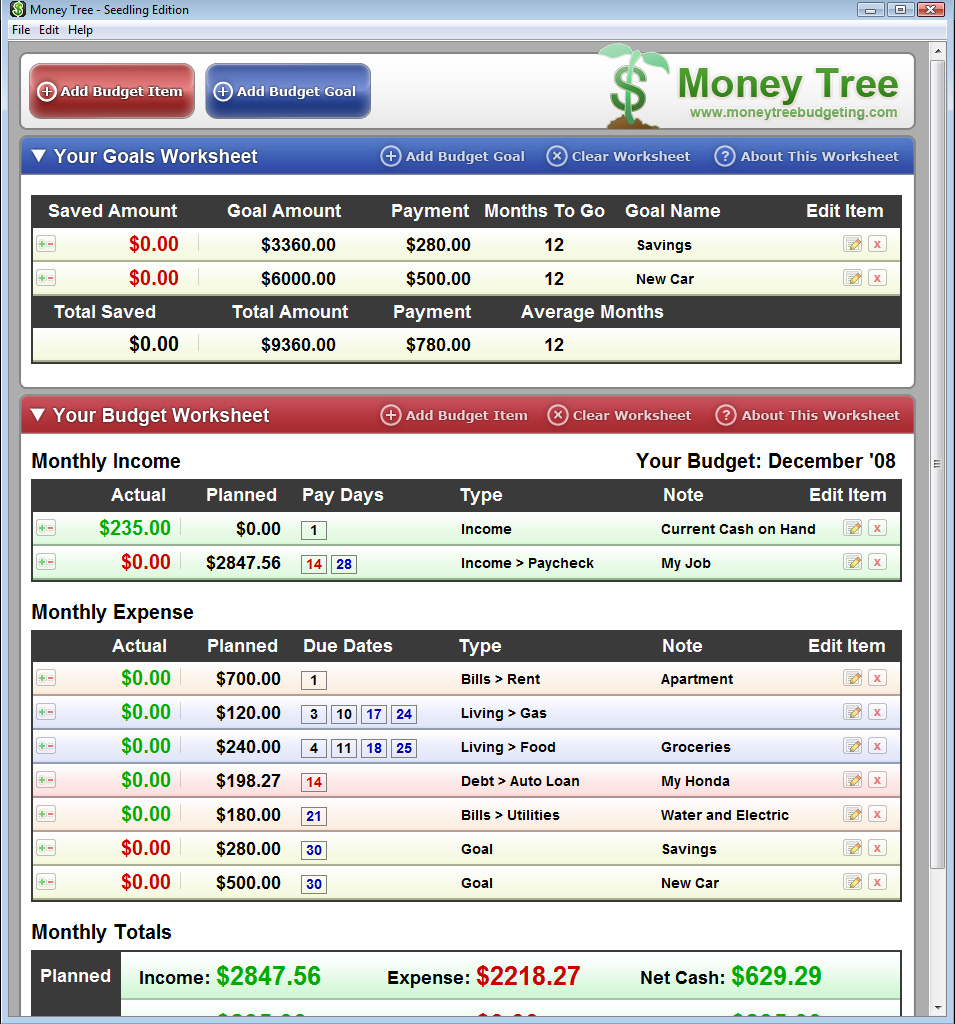Viewport: 955px width, 1024px height.
Task: Adjust saved amount for New Car goal
Action: [46, 278]
